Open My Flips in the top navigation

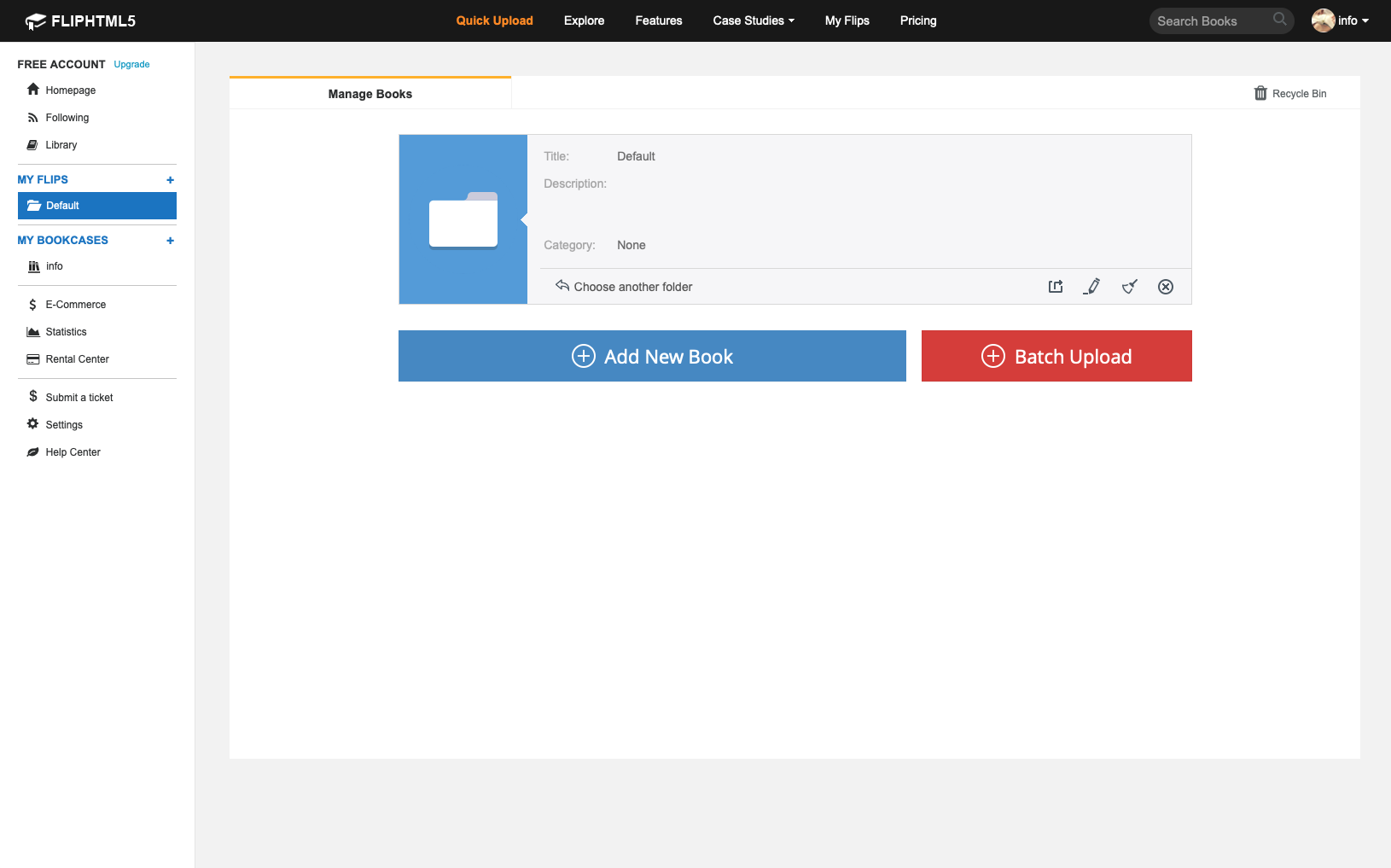point(847,20)
